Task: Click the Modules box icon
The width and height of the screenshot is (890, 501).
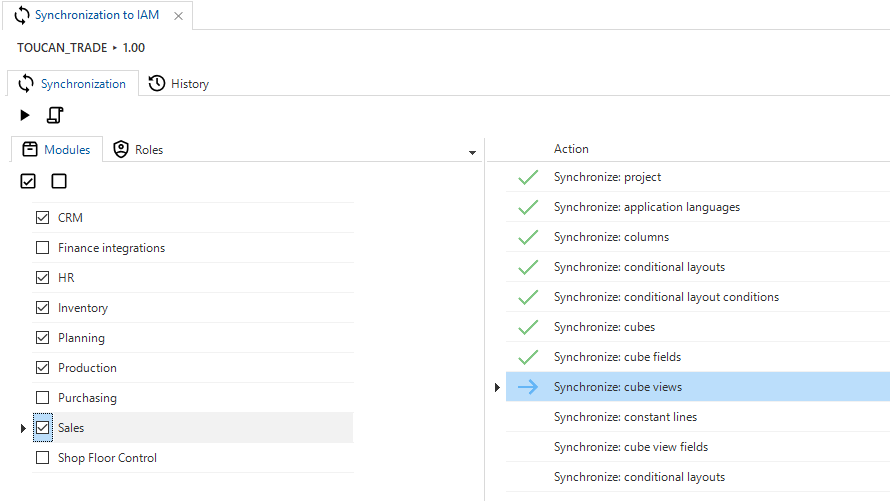Action: point(30,149)
